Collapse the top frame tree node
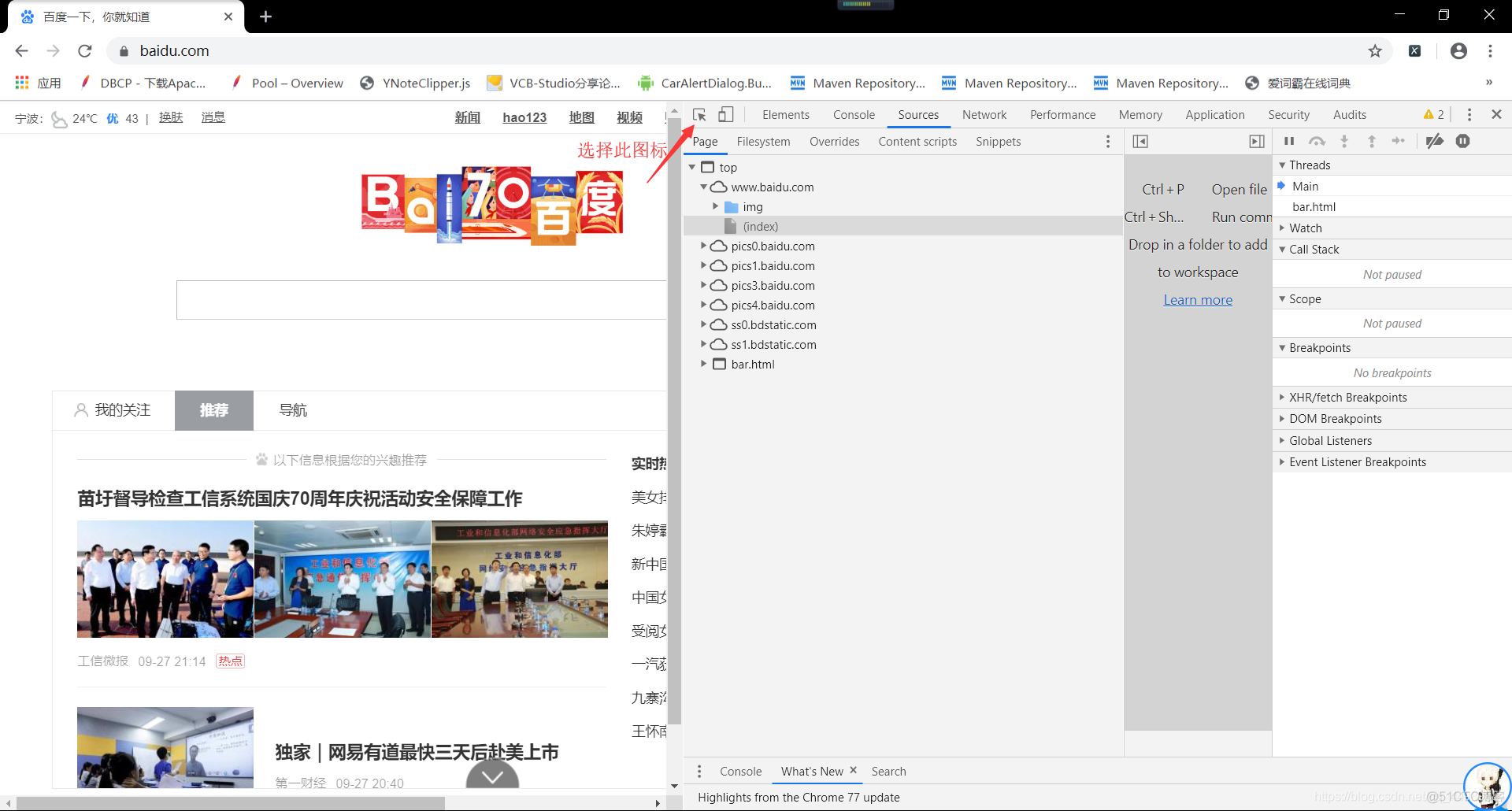The width and height of the screenshot is (1512, 811). click(x=692, y=167)
